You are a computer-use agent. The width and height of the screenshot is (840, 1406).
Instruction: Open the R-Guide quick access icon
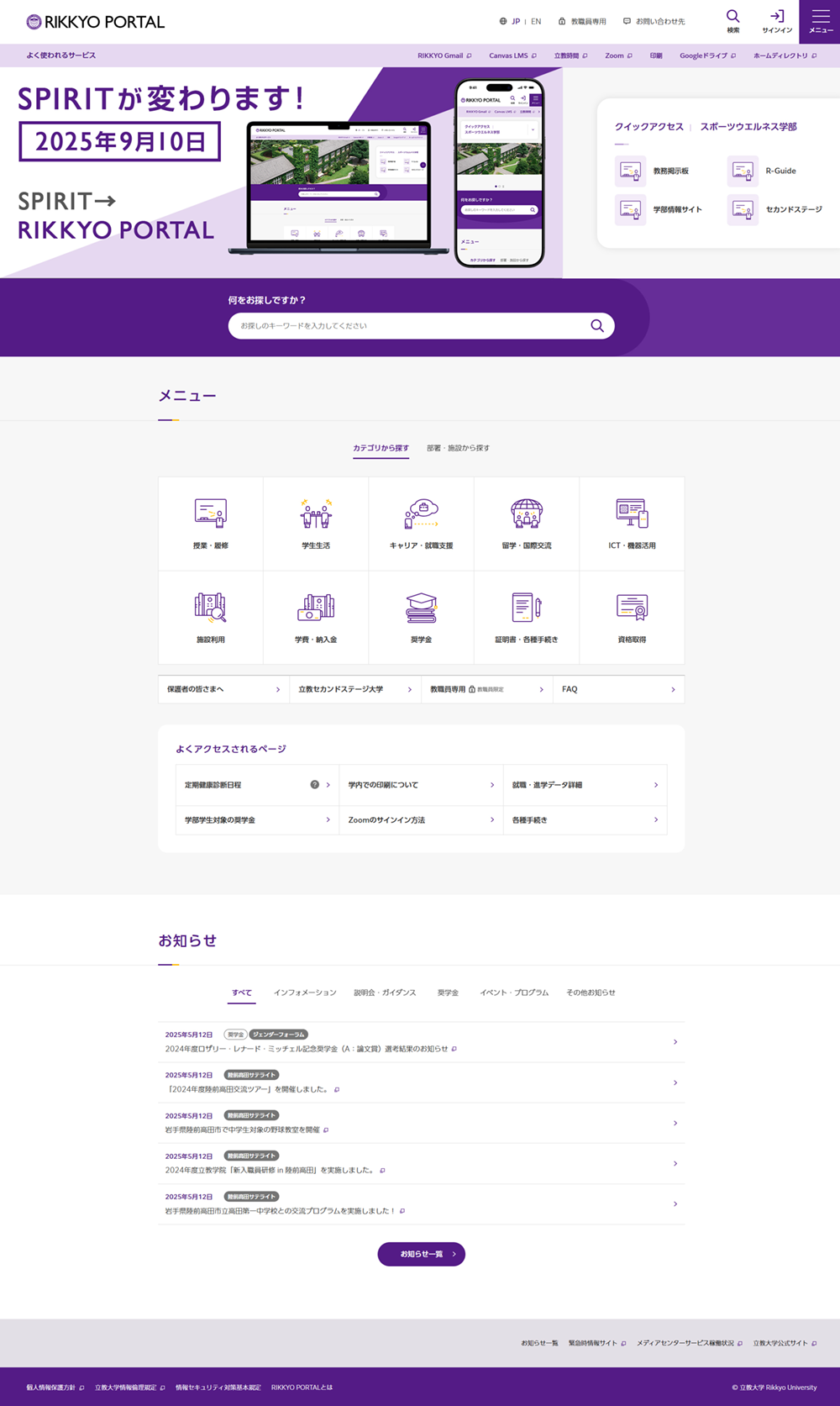[x=743, y=171]
